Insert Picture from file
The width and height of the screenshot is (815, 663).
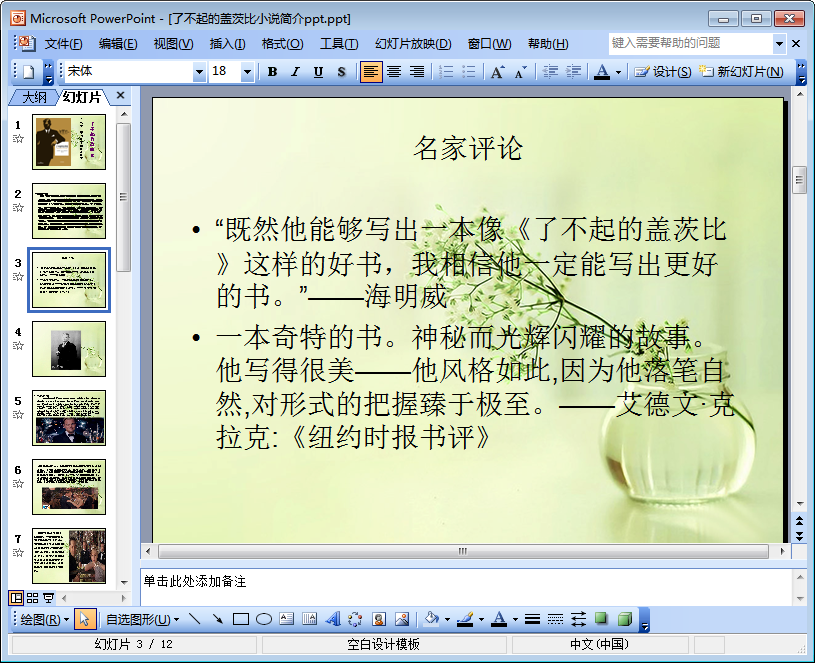[402, 619]
